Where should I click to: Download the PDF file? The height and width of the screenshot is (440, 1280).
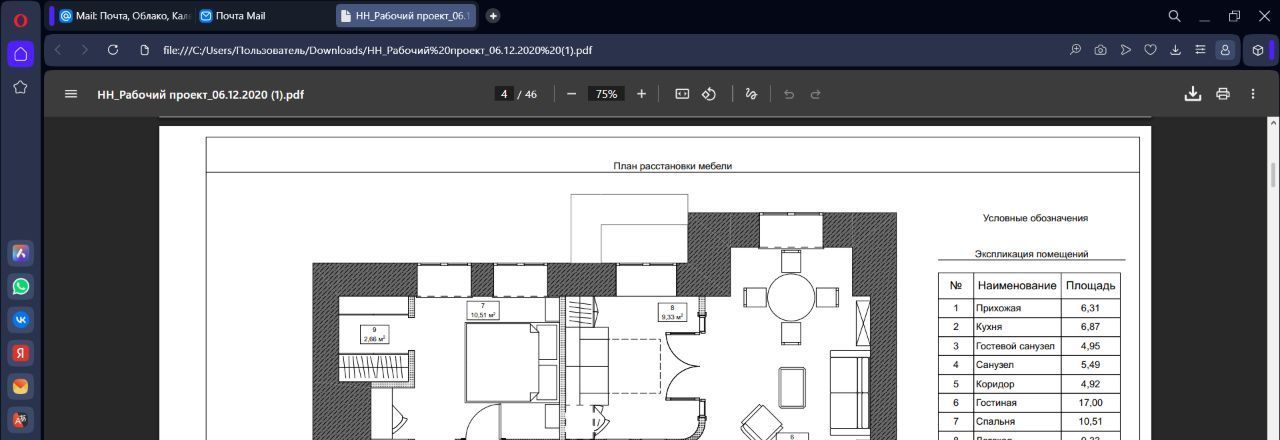1192,94
